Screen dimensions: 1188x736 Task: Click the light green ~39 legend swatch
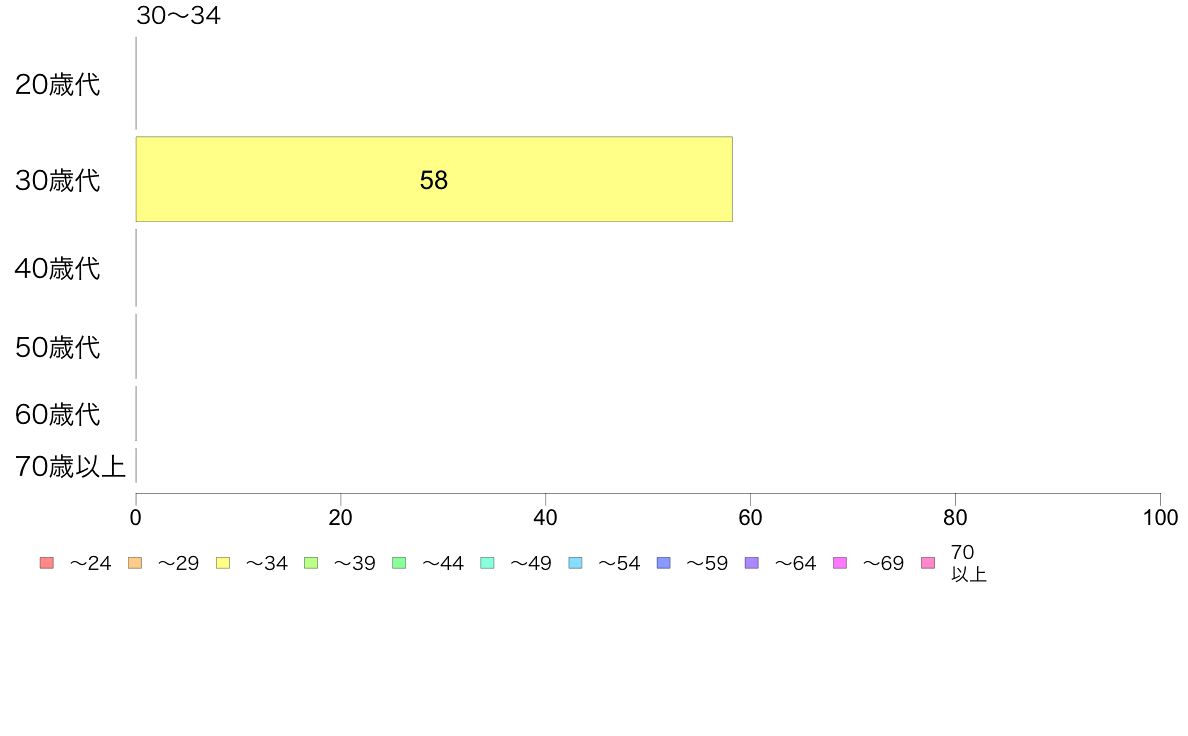311,562
